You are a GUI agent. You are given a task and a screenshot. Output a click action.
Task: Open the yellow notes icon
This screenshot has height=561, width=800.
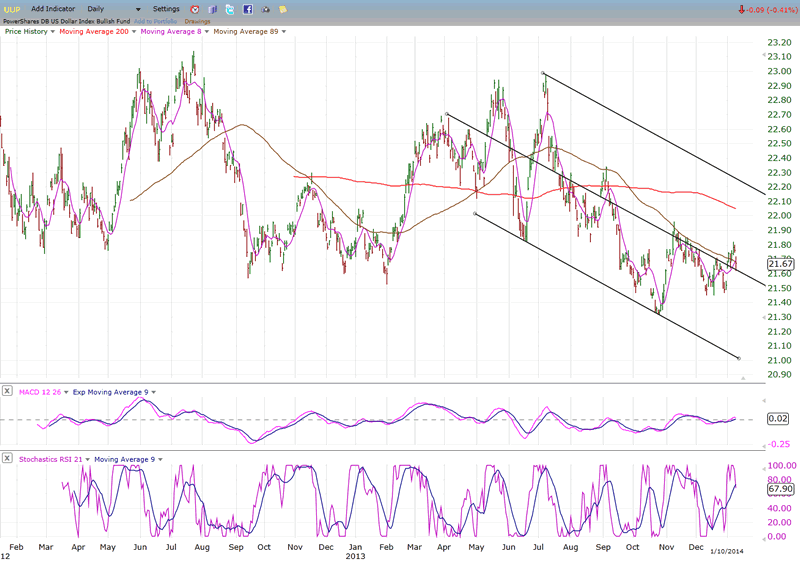pyautogui.click(x=283, y=9)
